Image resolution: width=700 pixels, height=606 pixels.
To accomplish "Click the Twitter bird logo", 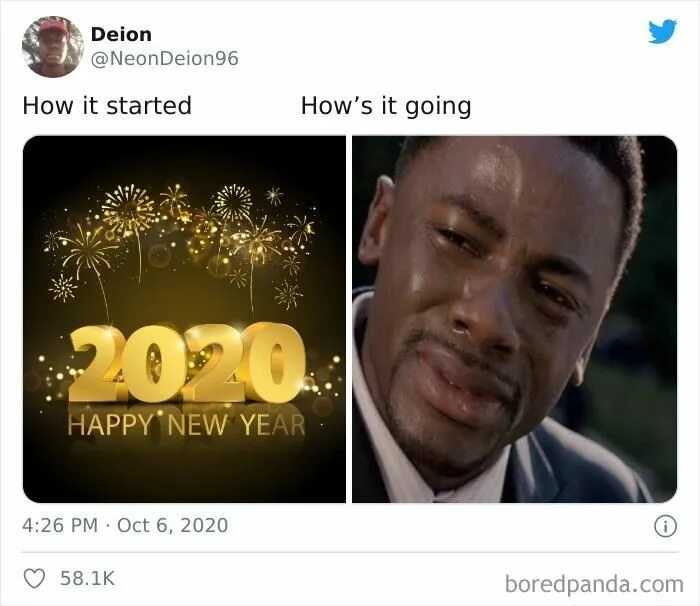I will coord(662,32).
